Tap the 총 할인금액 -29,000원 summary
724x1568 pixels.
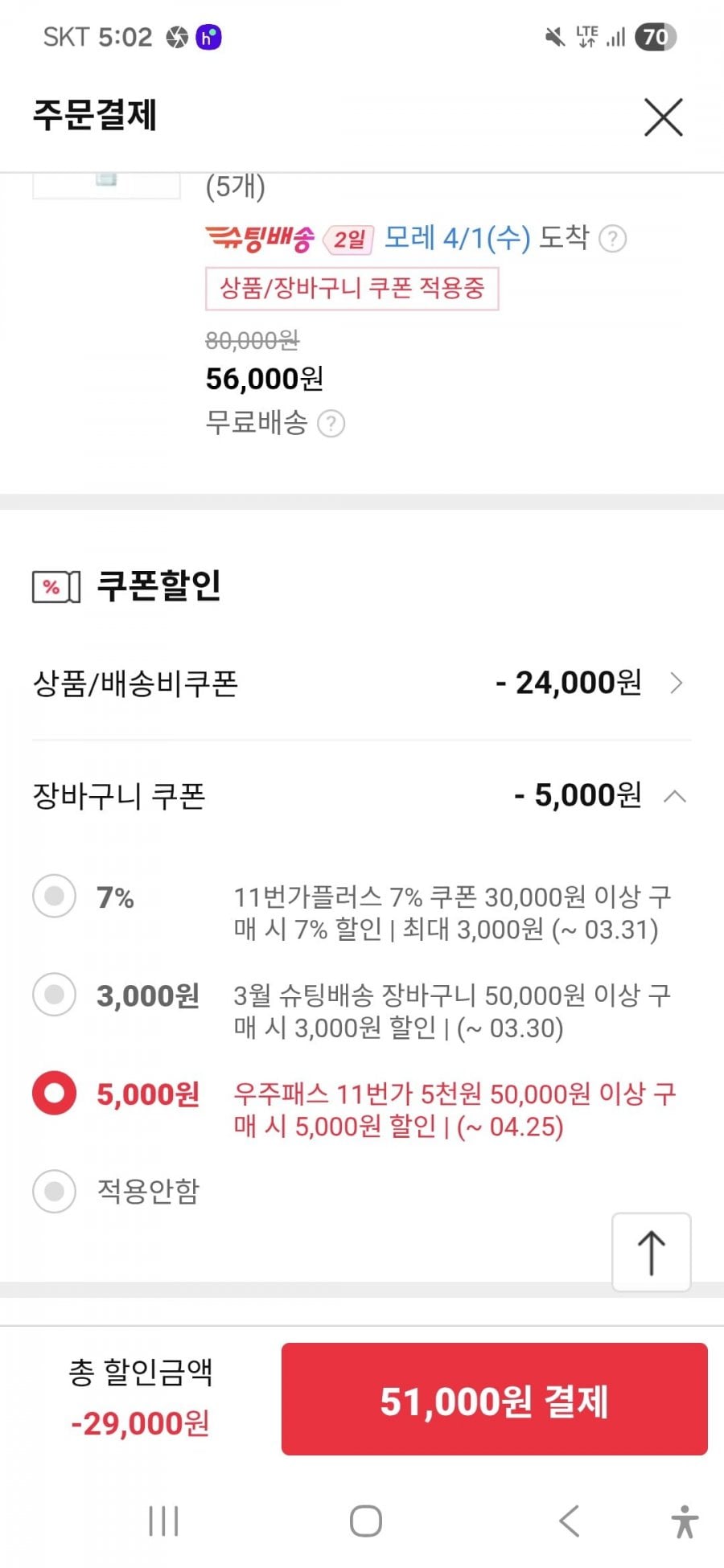pos(140,1398)
